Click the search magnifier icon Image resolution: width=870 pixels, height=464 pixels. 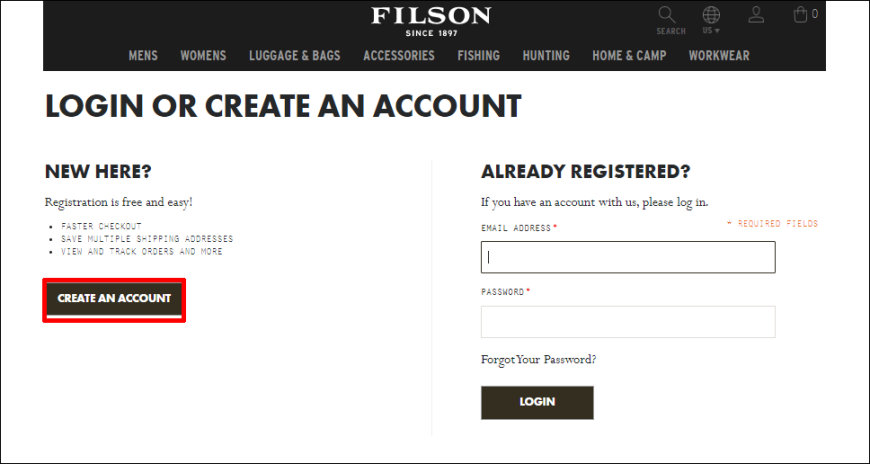667,14
